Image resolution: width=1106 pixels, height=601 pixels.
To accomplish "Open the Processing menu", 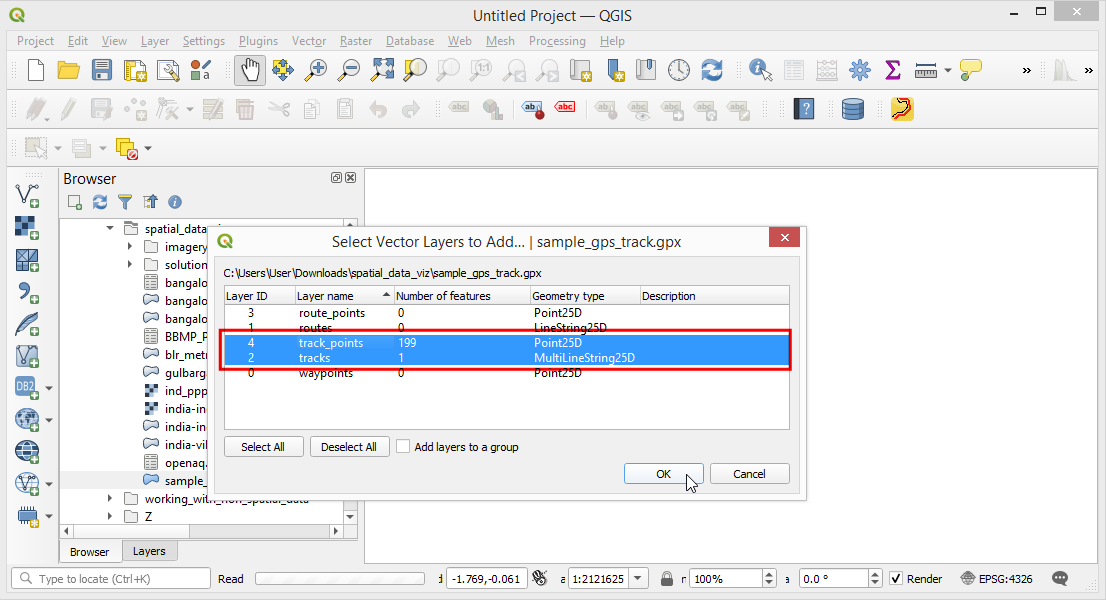I will click(557, 41).
